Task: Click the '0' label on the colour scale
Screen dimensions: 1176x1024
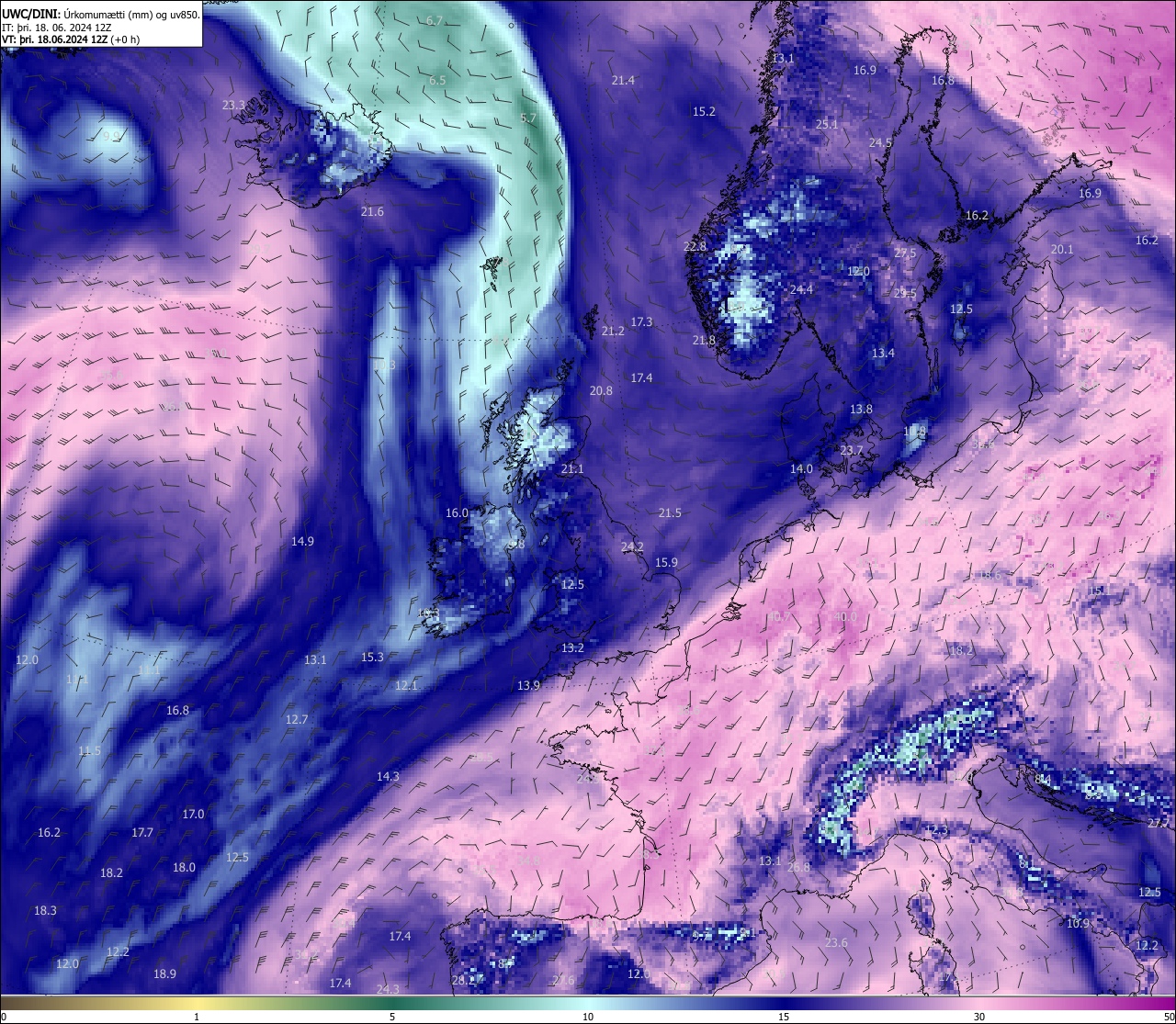Action: point(3,1017)
